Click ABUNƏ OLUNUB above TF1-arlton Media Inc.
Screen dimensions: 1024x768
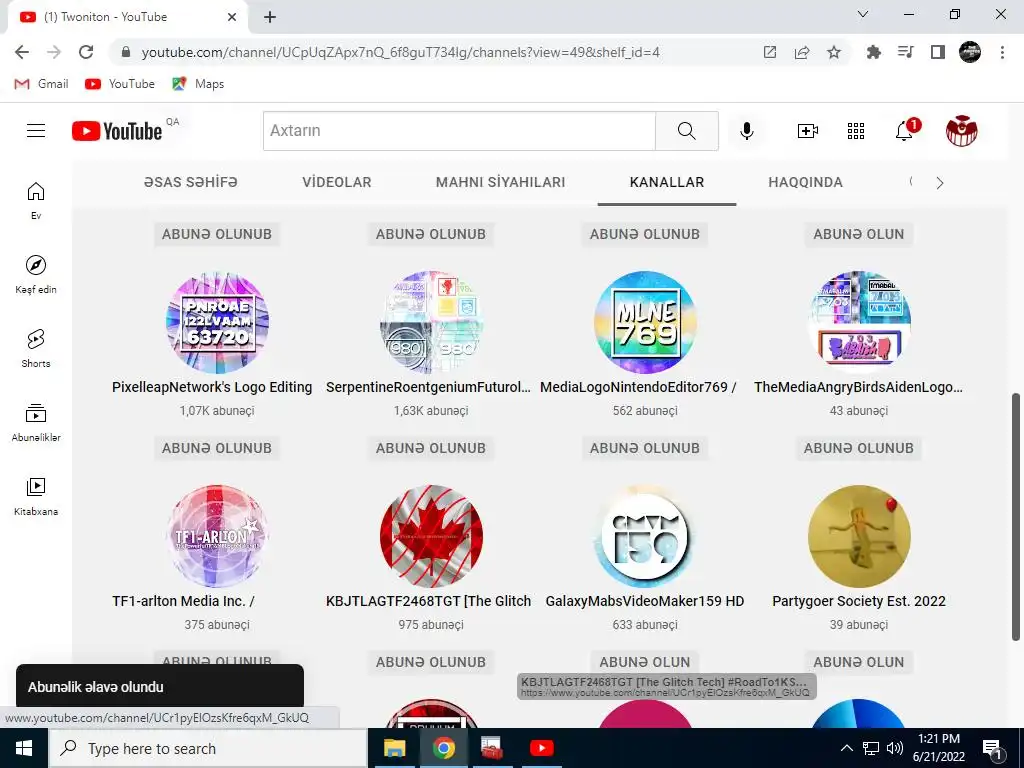(217, 449)
